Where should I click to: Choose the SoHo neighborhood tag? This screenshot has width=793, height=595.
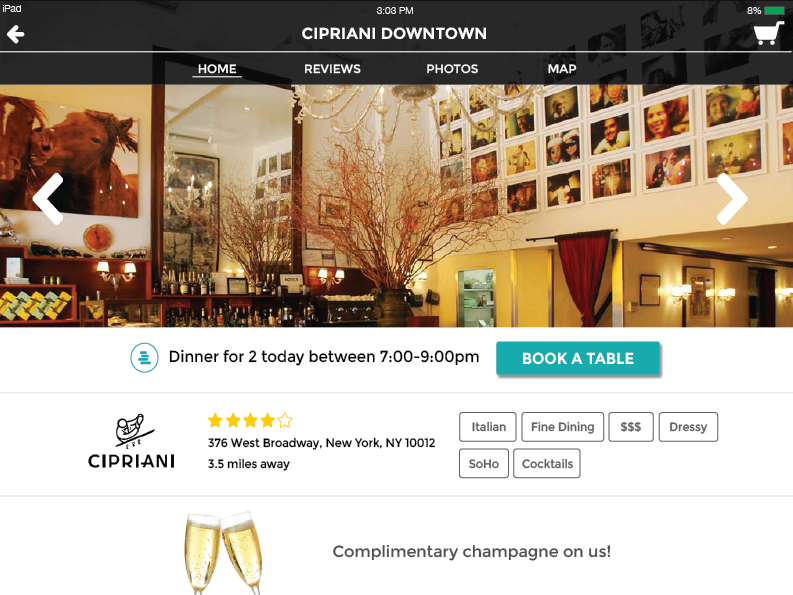point(483,463)
